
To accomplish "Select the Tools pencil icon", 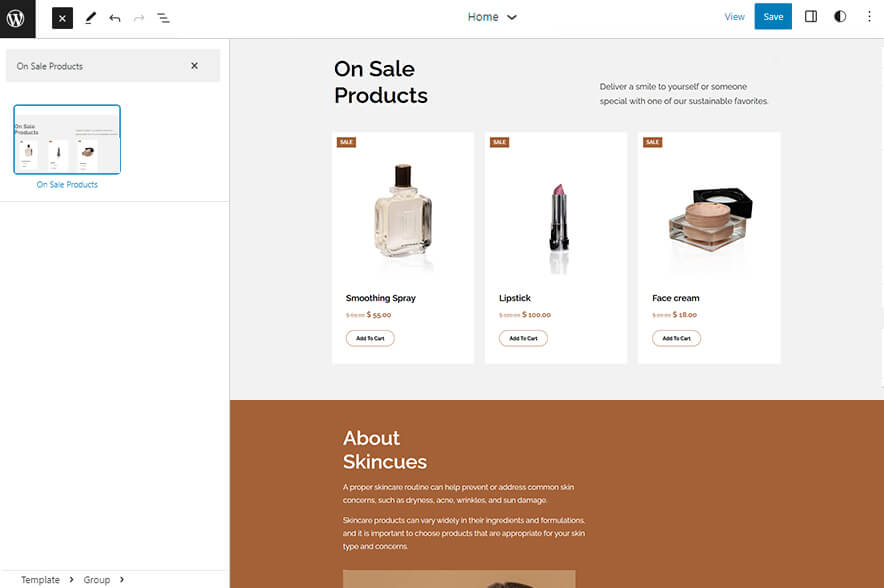I will point(89,17).
